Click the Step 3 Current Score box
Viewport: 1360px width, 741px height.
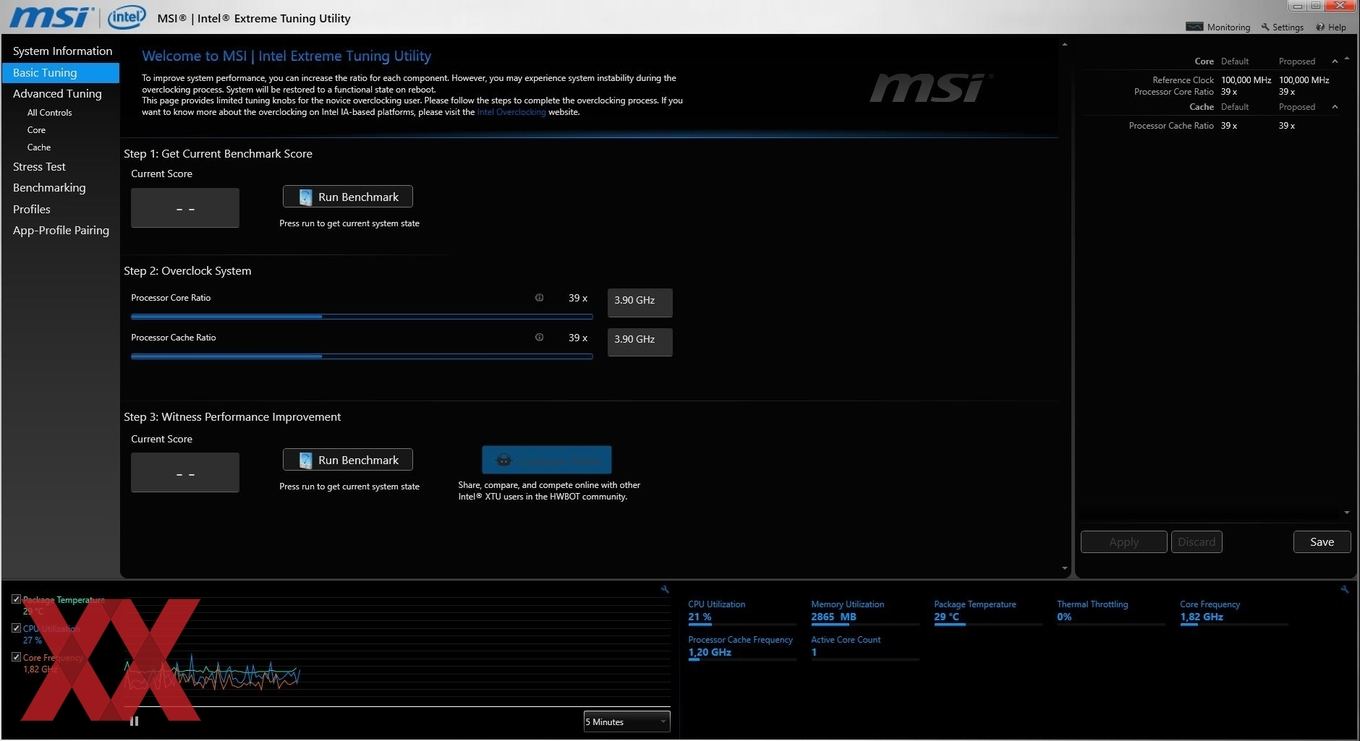[185, 473]
